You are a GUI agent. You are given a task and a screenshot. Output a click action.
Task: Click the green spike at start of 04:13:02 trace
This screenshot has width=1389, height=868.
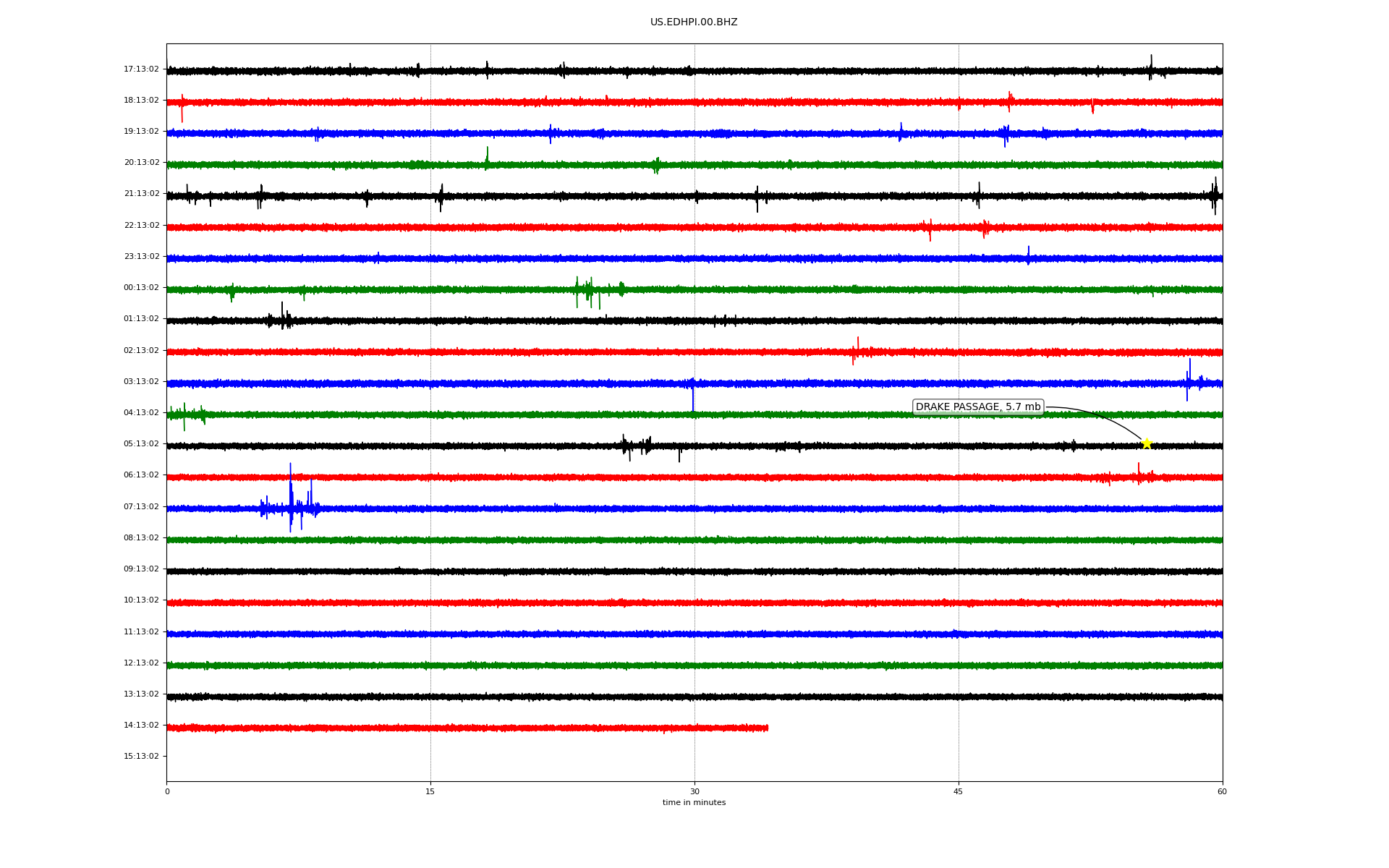pos(184,416)
